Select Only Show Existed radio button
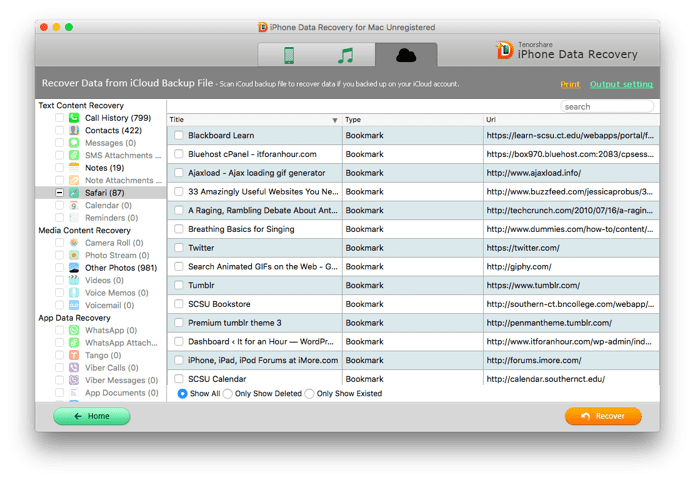This screenshot has width=695, height=482. [309, 394]
